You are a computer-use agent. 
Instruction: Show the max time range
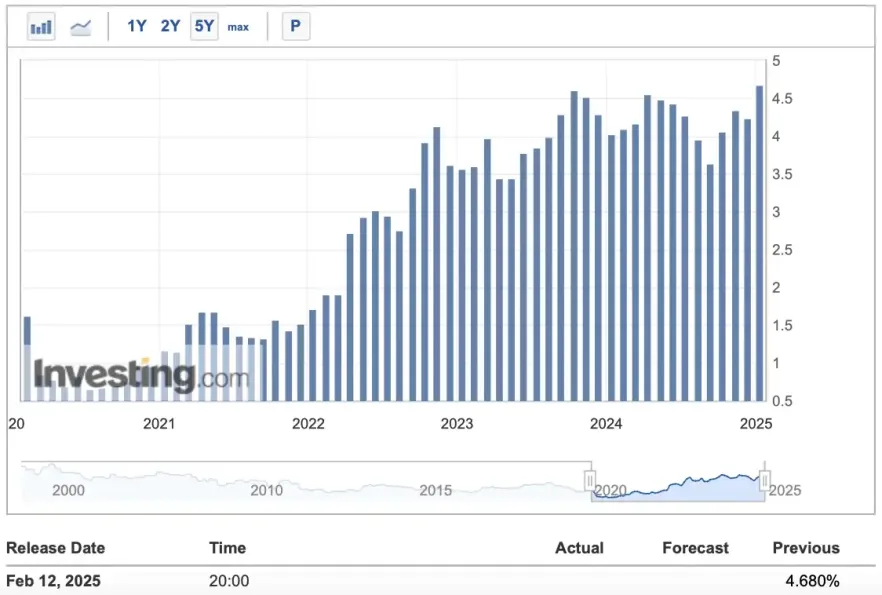click(238, 27)
